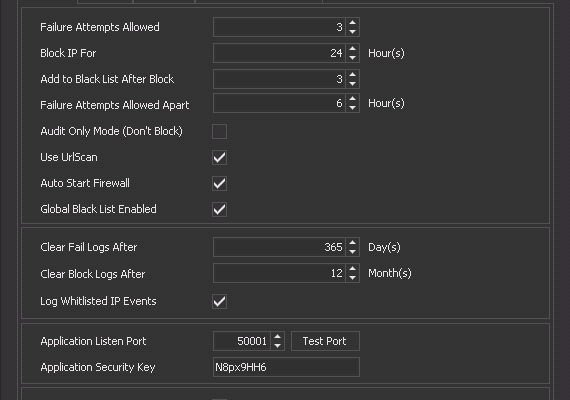The width and height of the screenshot is (570, 400).
Task: Select the Block IP For value field
Action: pyautogui.click(x=279, y=53)
